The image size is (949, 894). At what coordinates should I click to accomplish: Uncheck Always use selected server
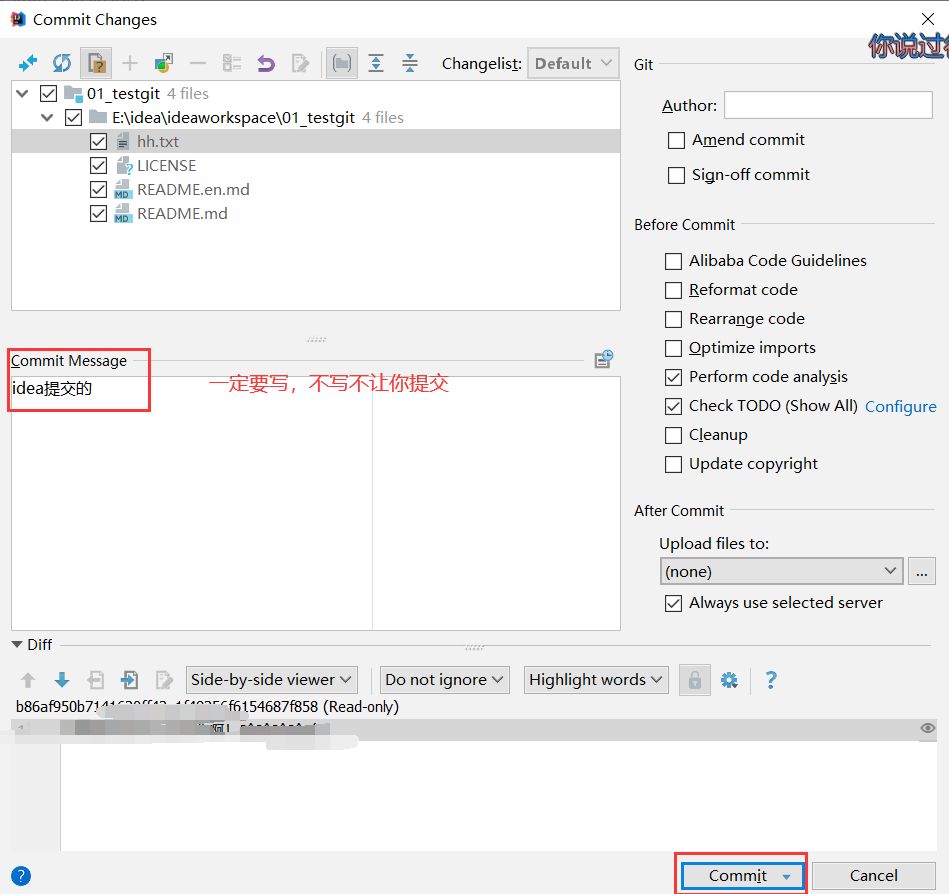click(x=673, y=603)
